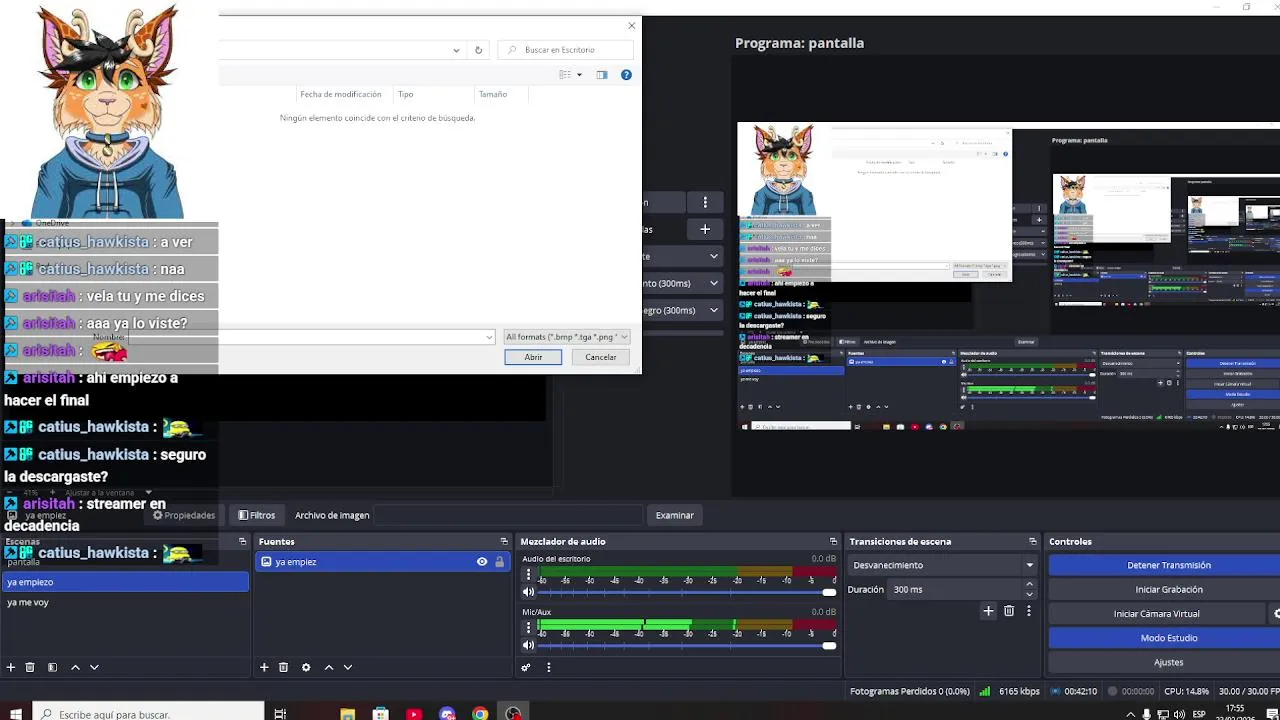Open scene filters icon in the Escenas toolbar
This screenshot has height=720, width=1280.
(52, 667)
